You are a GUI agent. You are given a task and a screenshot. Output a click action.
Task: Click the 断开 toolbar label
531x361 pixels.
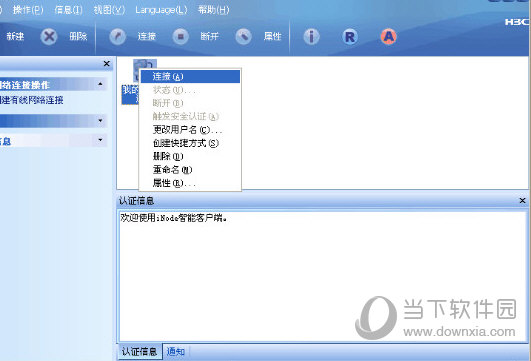[210, 36]
